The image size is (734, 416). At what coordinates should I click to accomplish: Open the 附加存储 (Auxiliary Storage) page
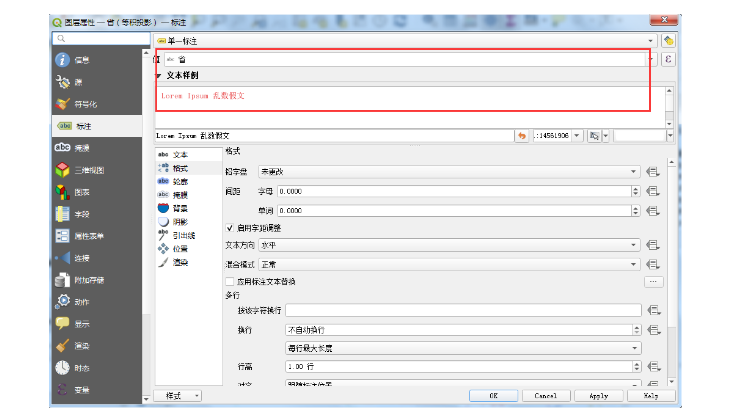click(x=97, y=280)
